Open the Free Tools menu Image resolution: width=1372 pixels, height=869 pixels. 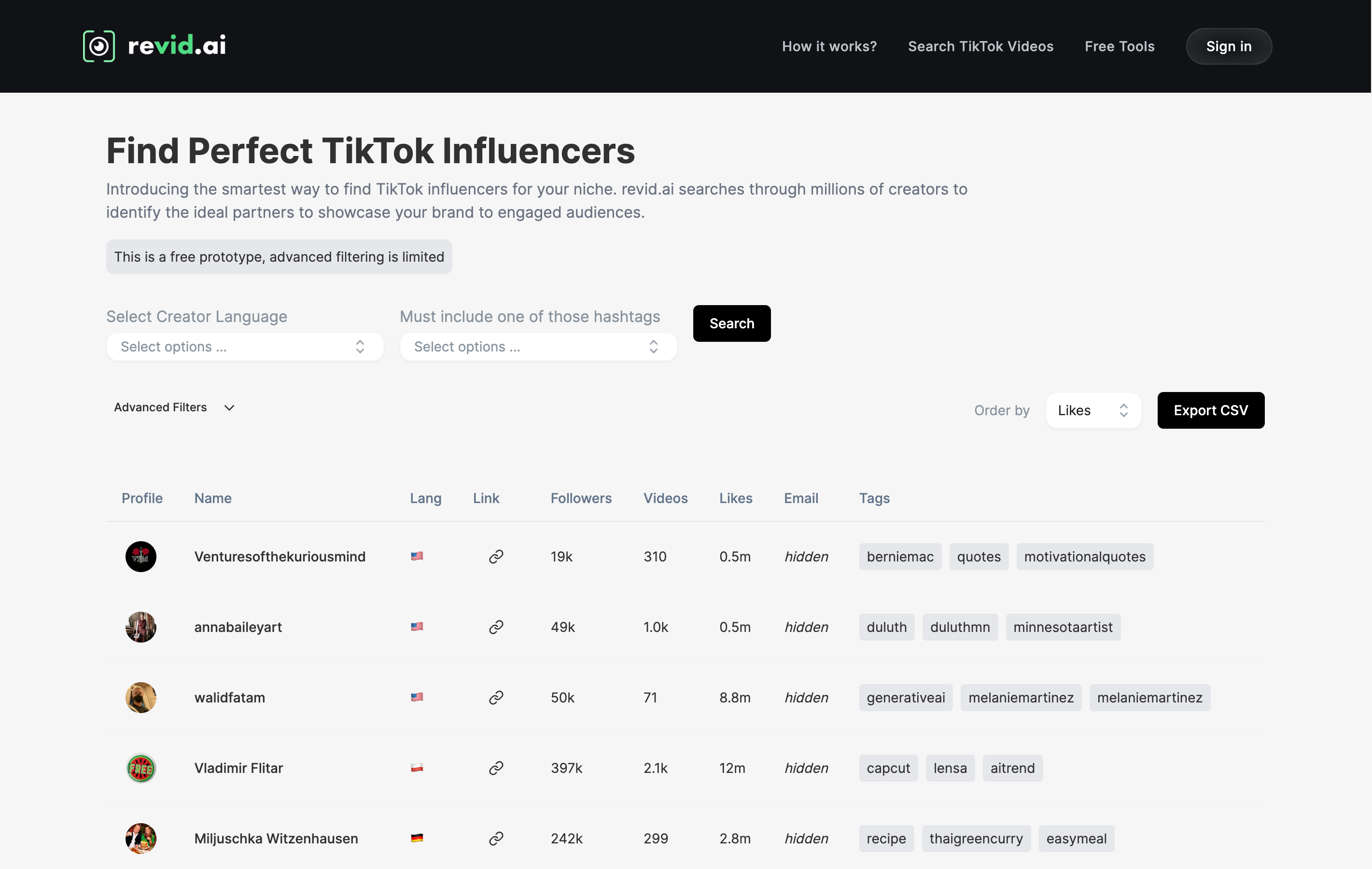click(1119, 46)
